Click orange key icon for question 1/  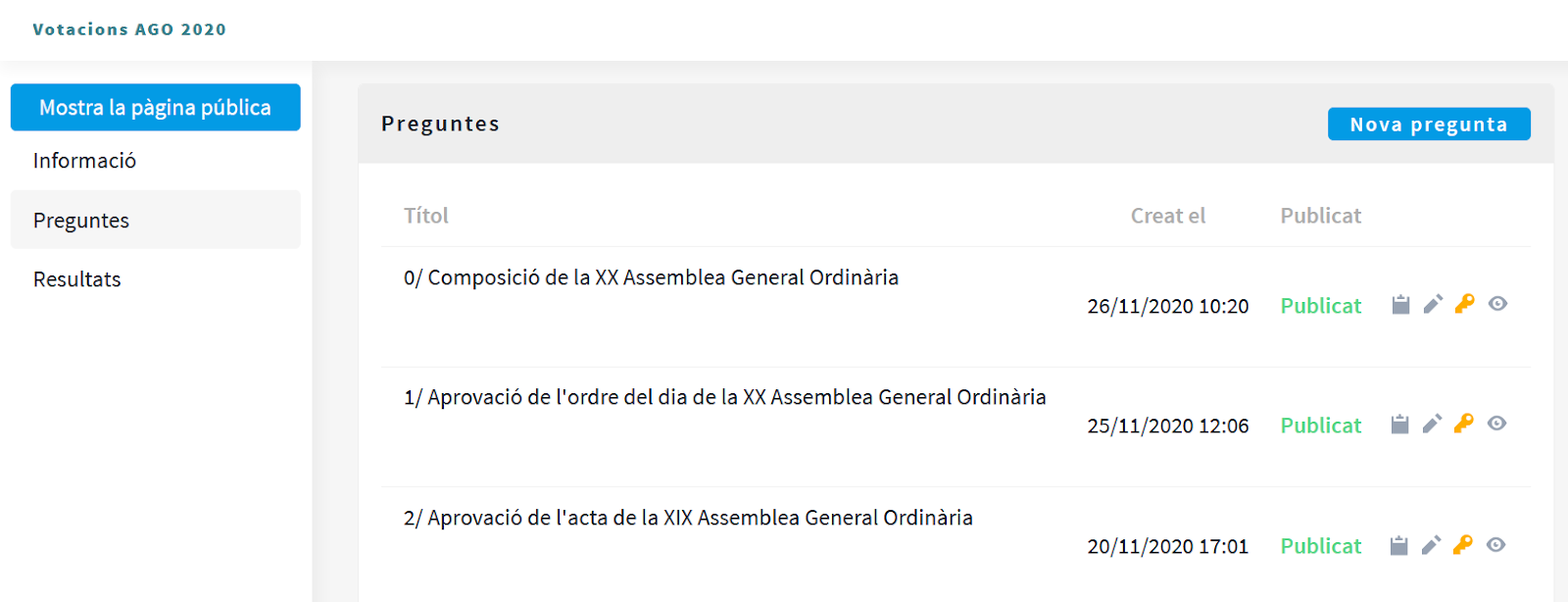coord(1464,424)
